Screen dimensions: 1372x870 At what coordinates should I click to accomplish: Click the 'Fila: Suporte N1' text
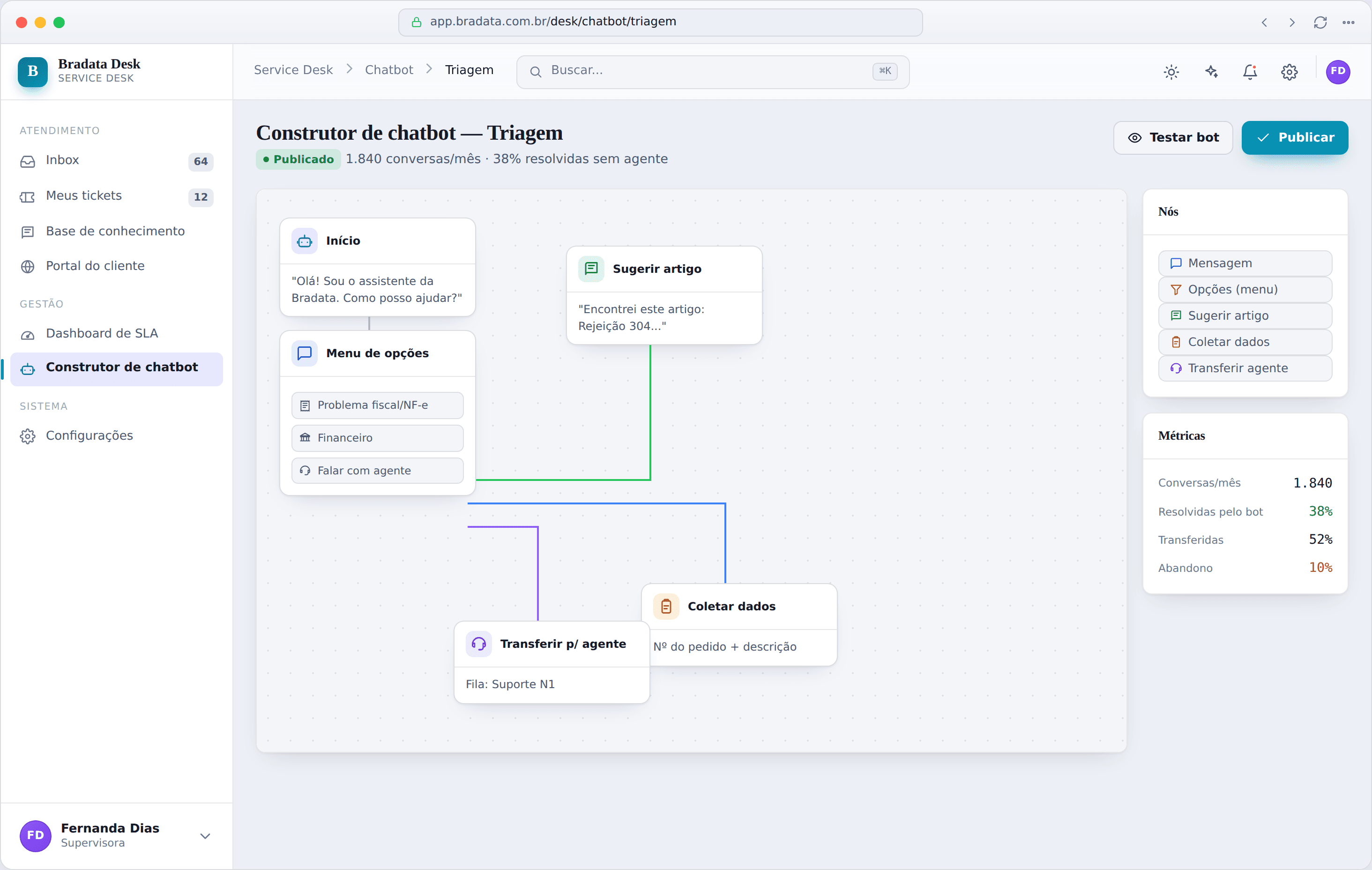tap(510, 684)
